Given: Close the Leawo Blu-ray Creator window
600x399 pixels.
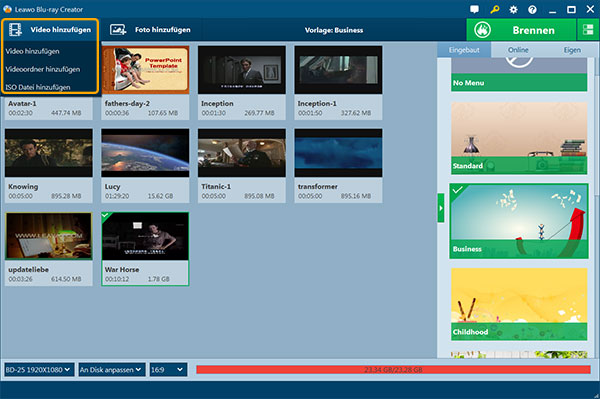Looking at the screenshot, I should [590, 9].
